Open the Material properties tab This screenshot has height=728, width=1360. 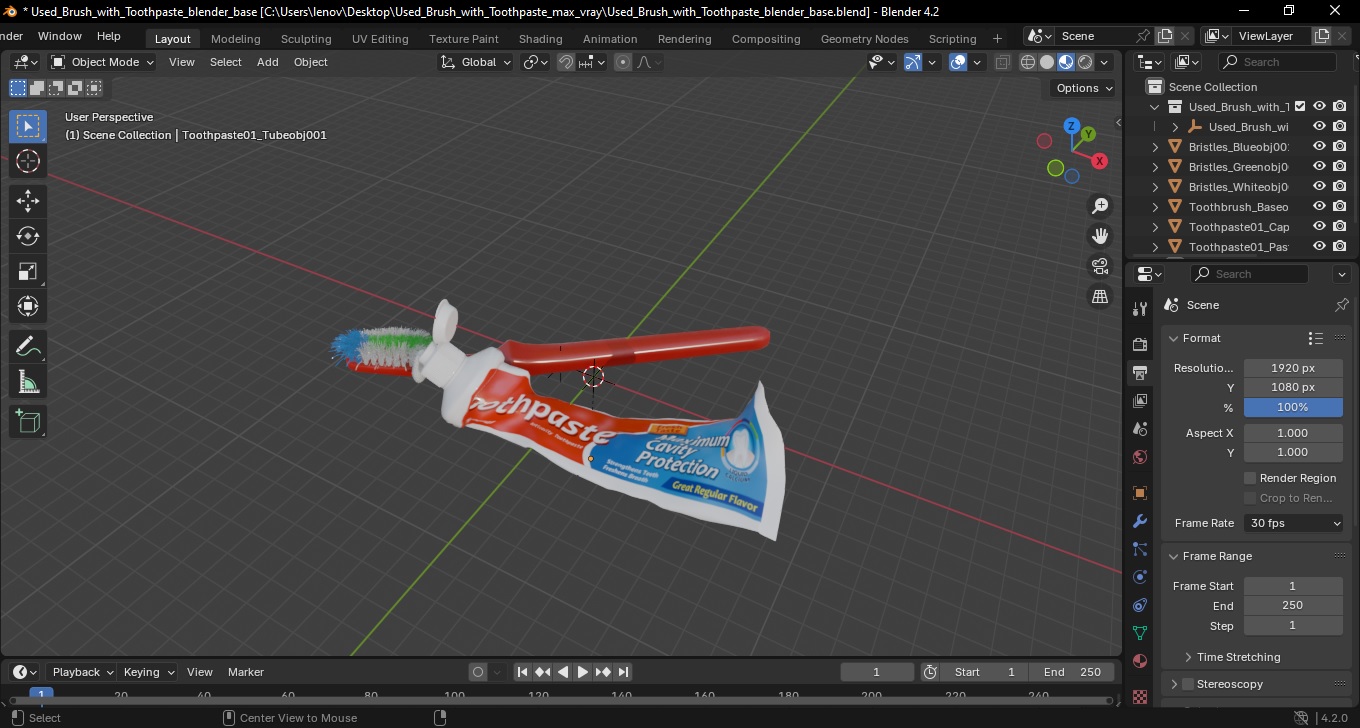(x=1139, y=661)
